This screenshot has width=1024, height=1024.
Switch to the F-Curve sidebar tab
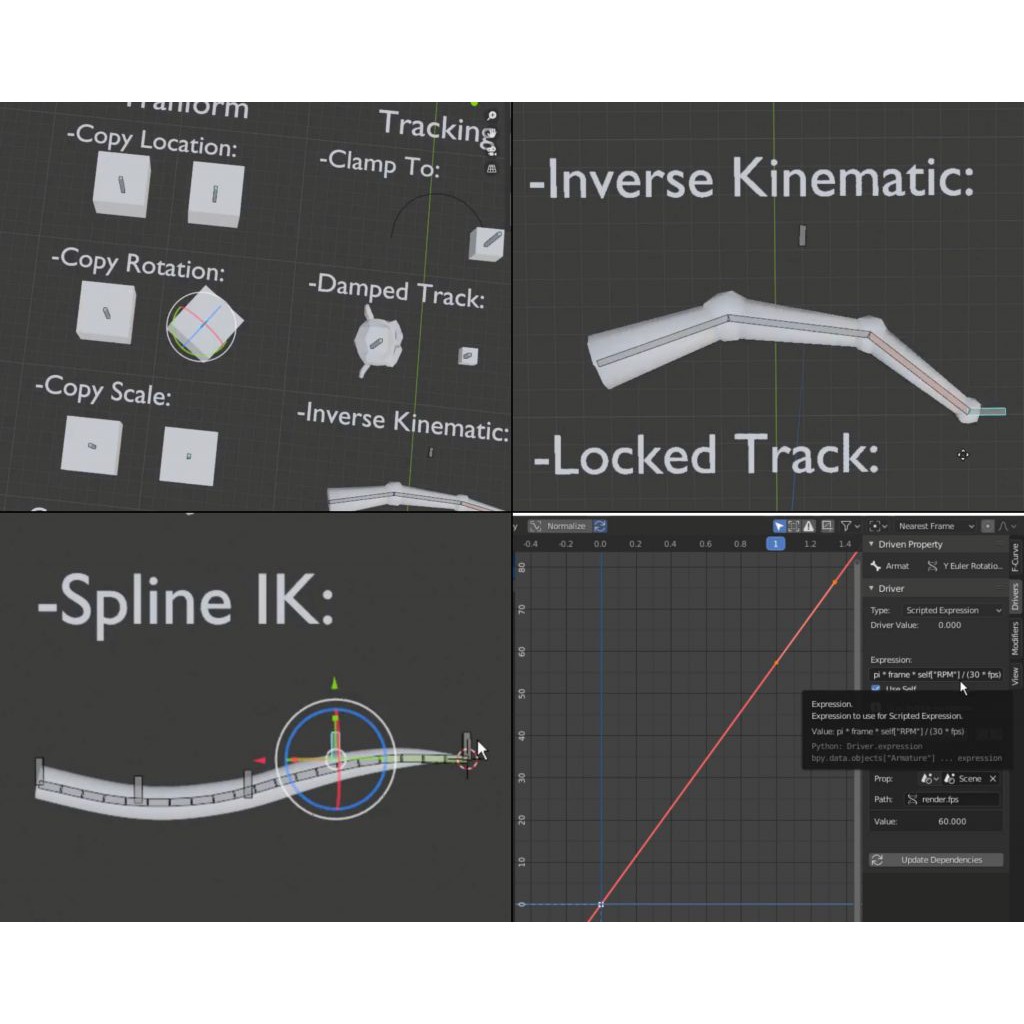point(1015,557)
